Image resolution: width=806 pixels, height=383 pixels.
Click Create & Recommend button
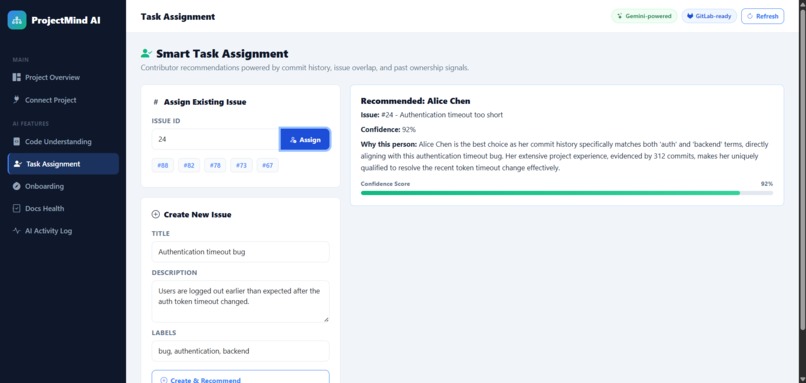pyautogui.click(x=240, y=377)
